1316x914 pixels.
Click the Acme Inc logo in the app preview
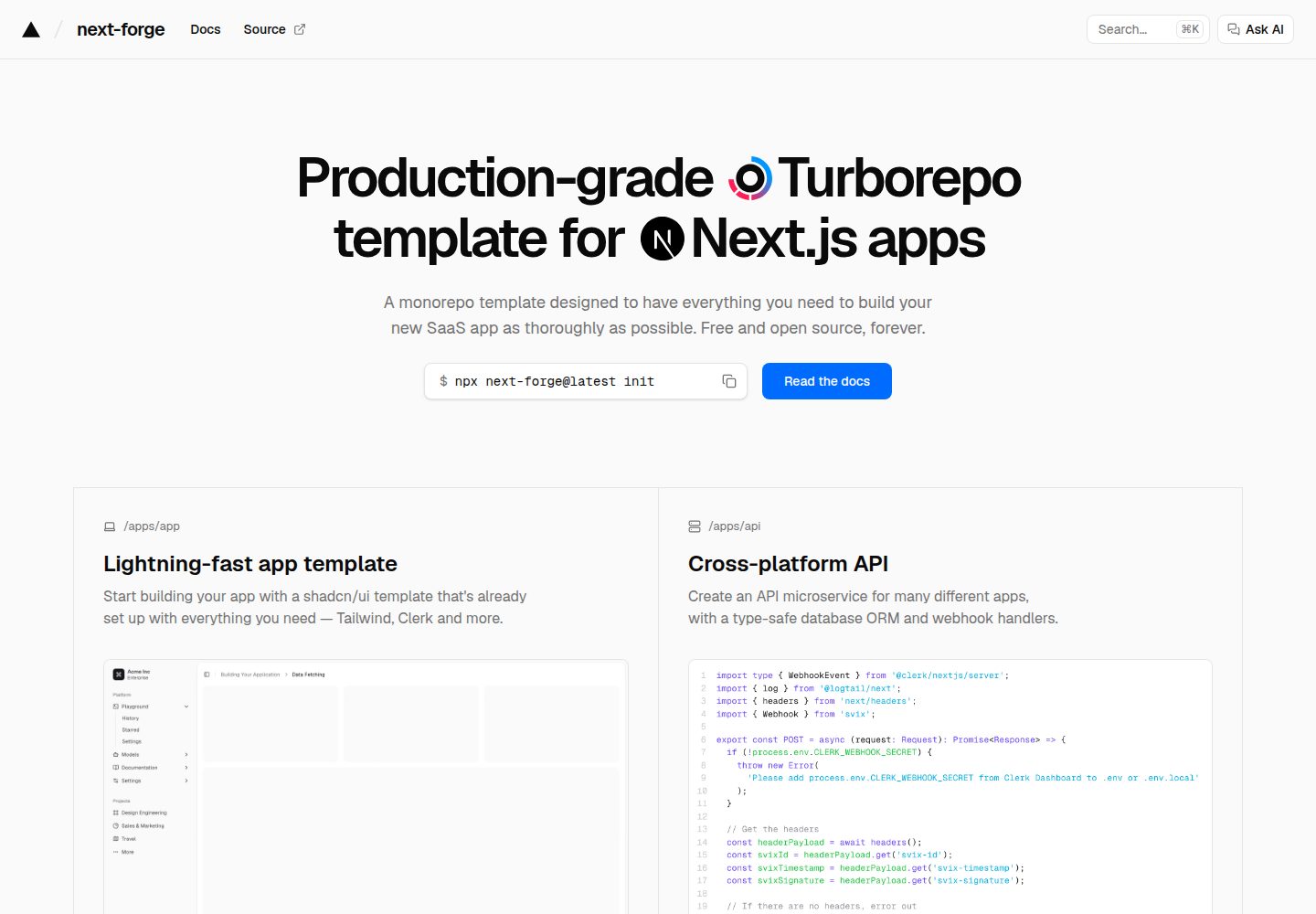119,675
